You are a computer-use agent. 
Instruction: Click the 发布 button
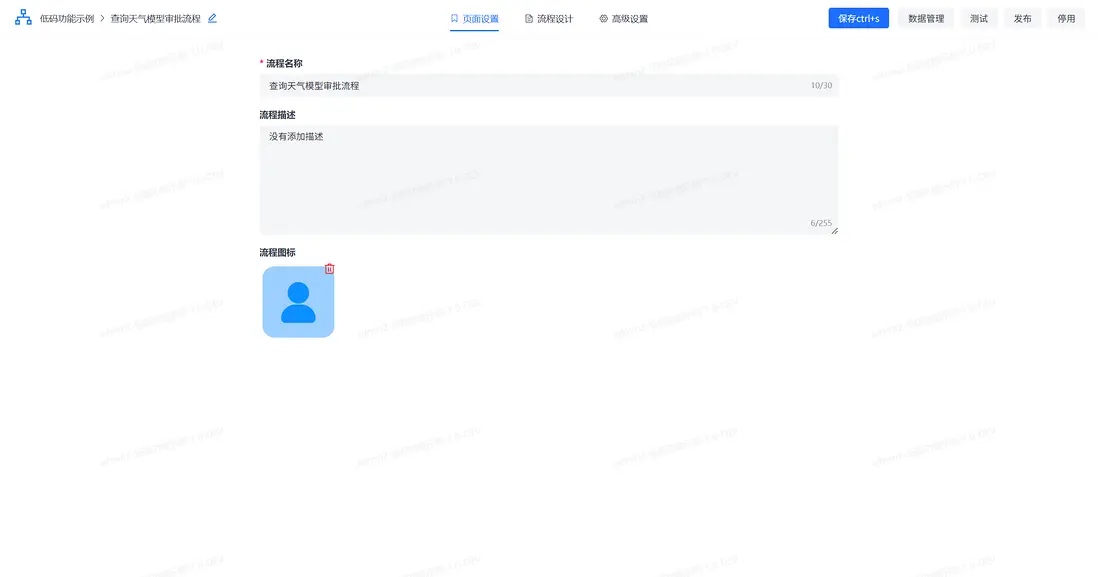[x=1022, y=18]
